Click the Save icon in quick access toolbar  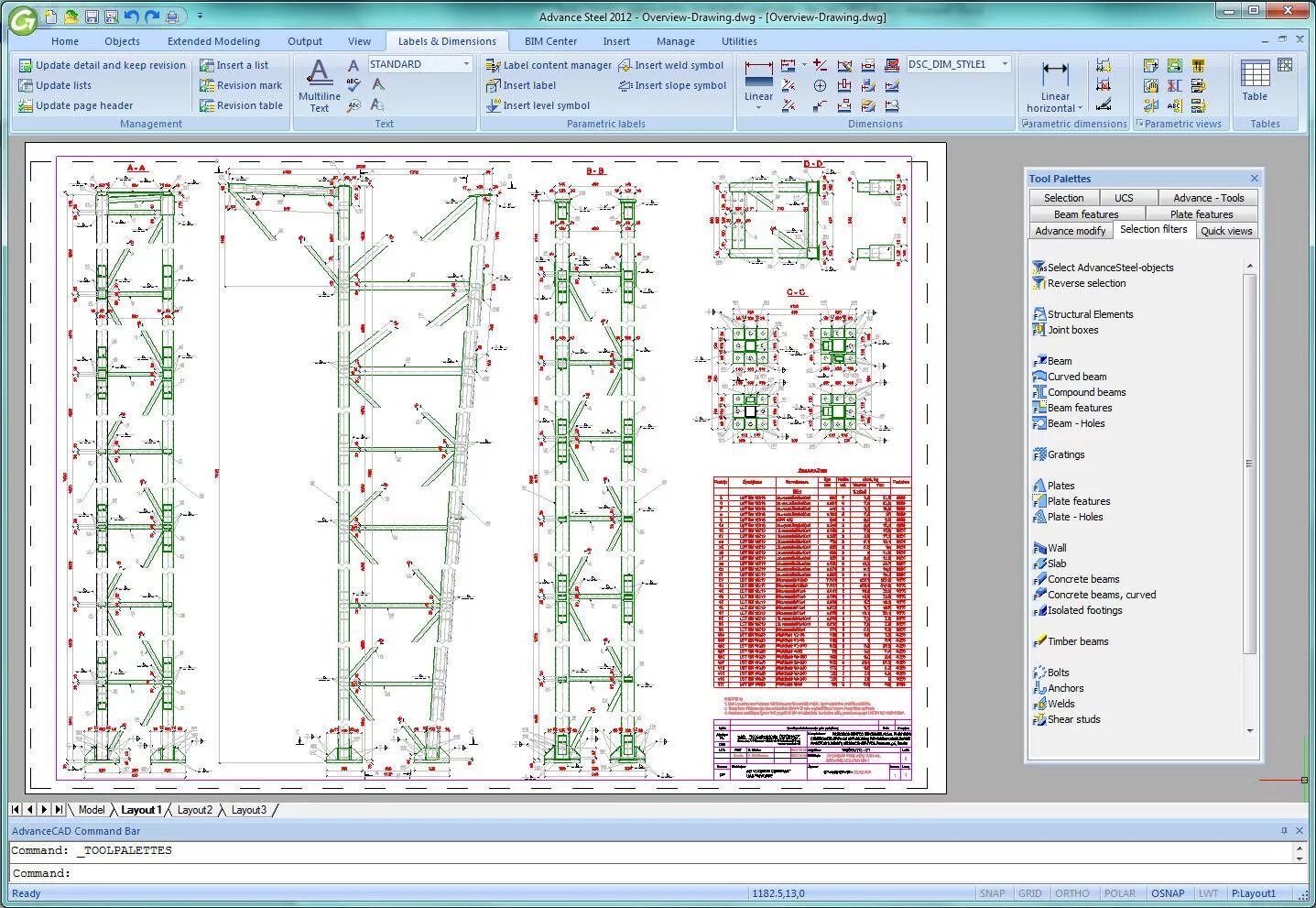coord(92,16)
